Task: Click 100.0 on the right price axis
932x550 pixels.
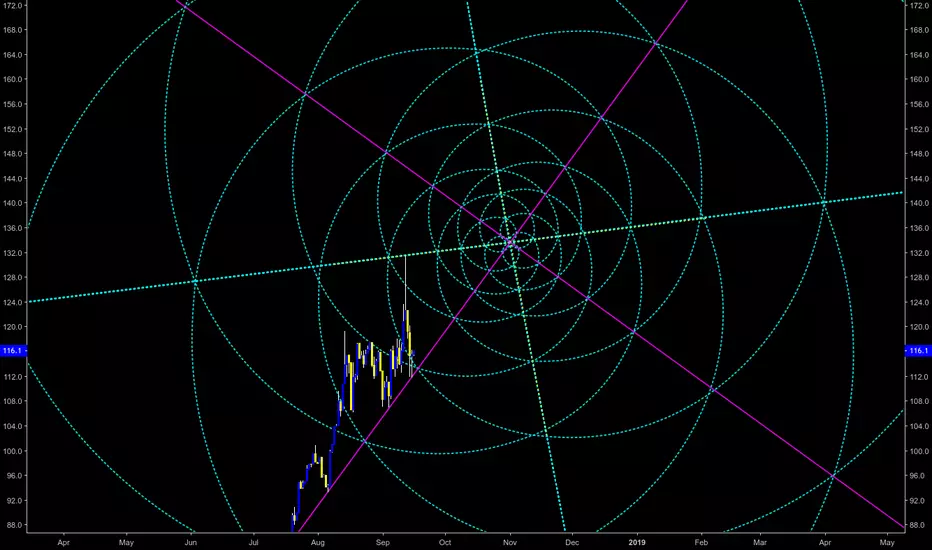Action: click(x=919, y=451)
